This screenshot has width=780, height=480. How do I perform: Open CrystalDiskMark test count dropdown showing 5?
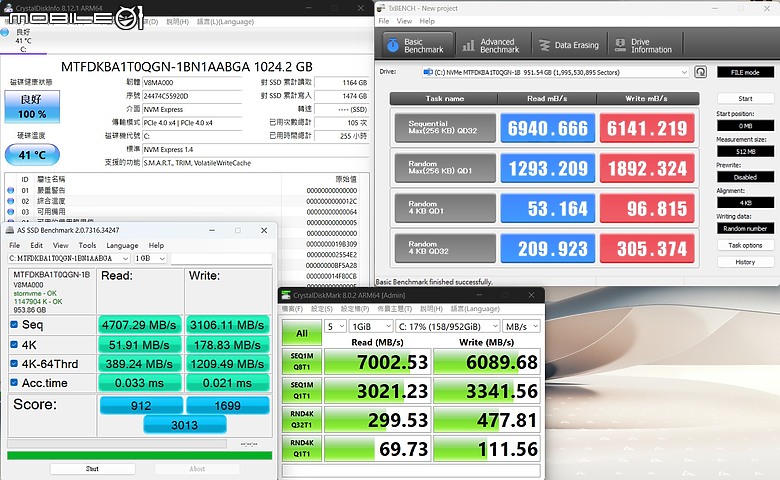pyautogui.click(x=335, y=326)
